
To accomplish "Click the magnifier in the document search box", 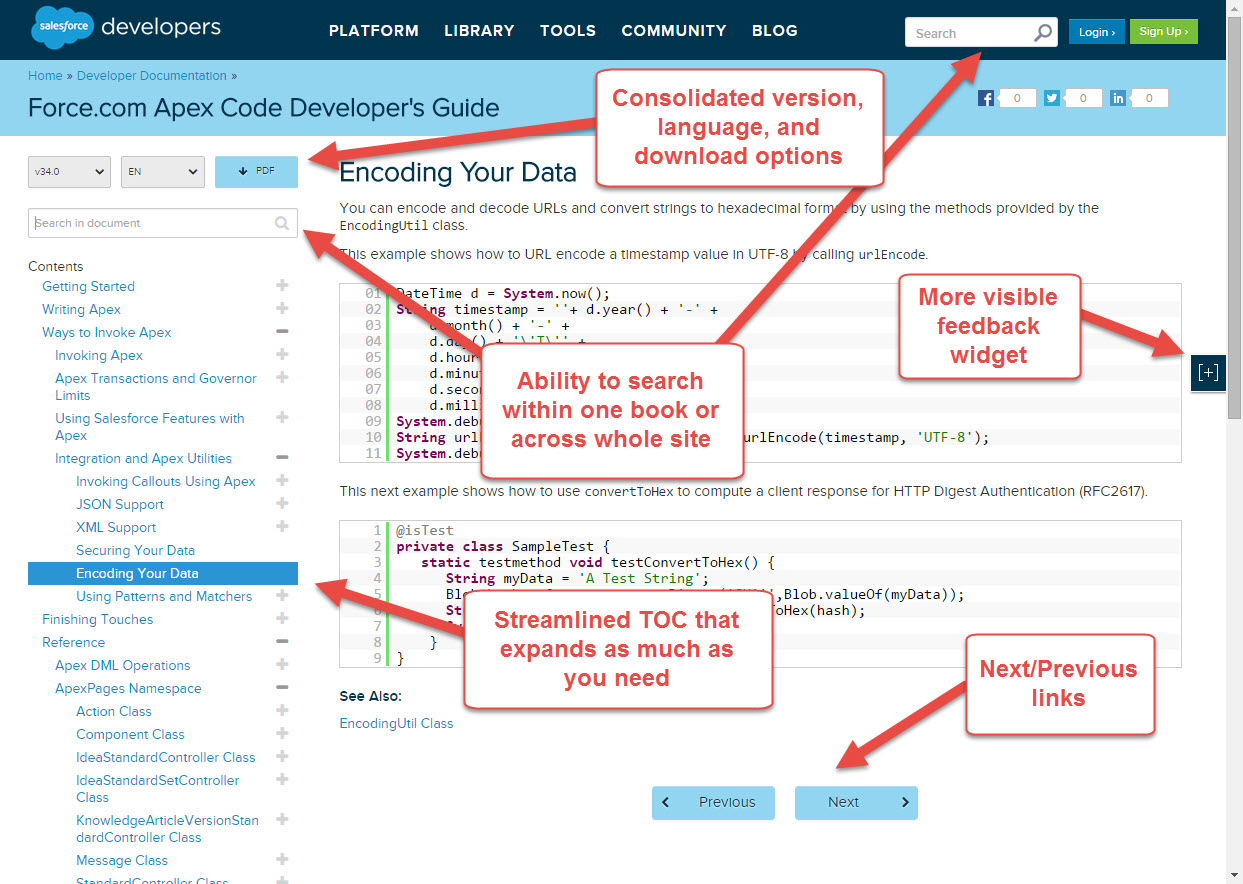I will 282,223.
